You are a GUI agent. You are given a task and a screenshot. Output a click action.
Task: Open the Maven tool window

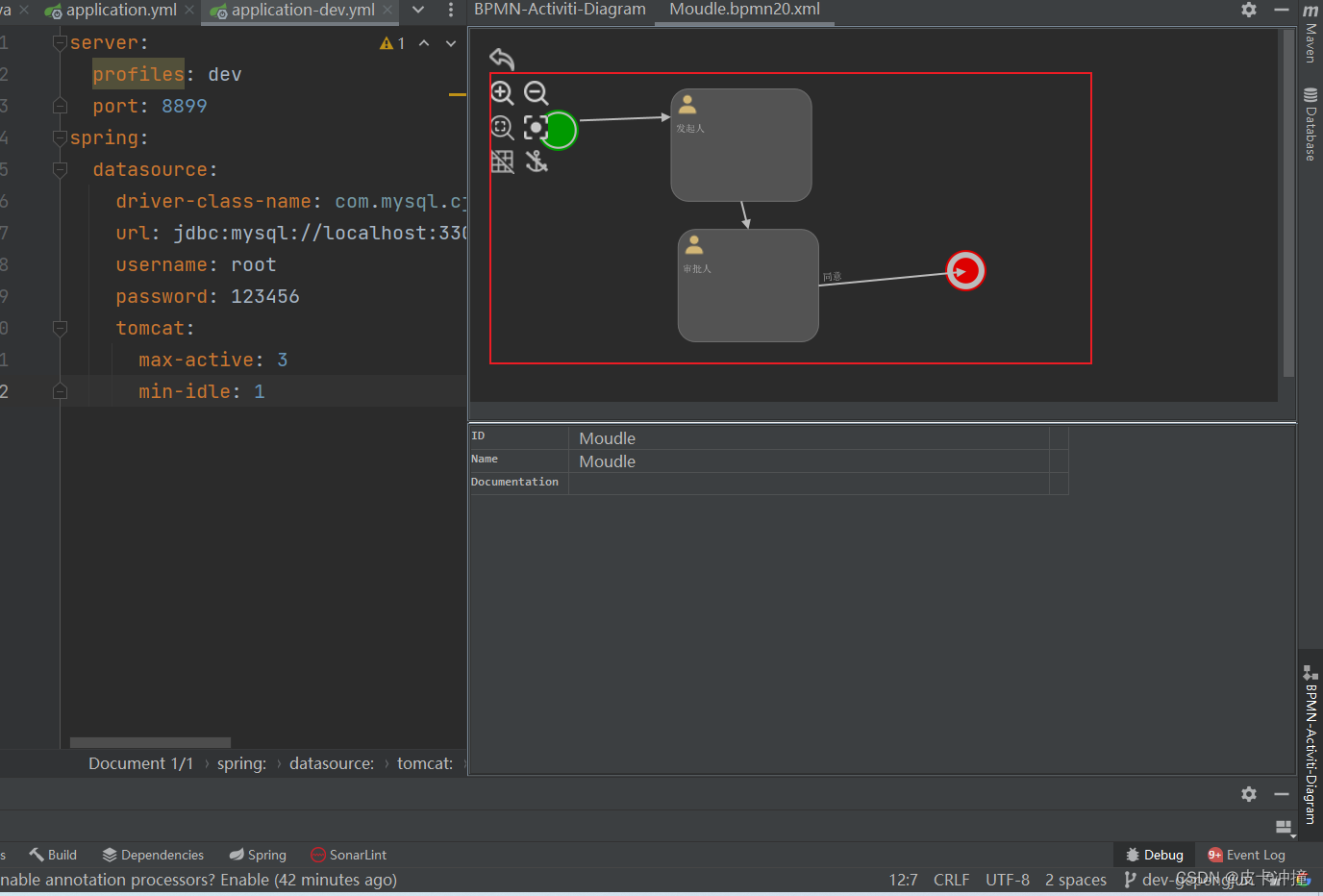1311,34
